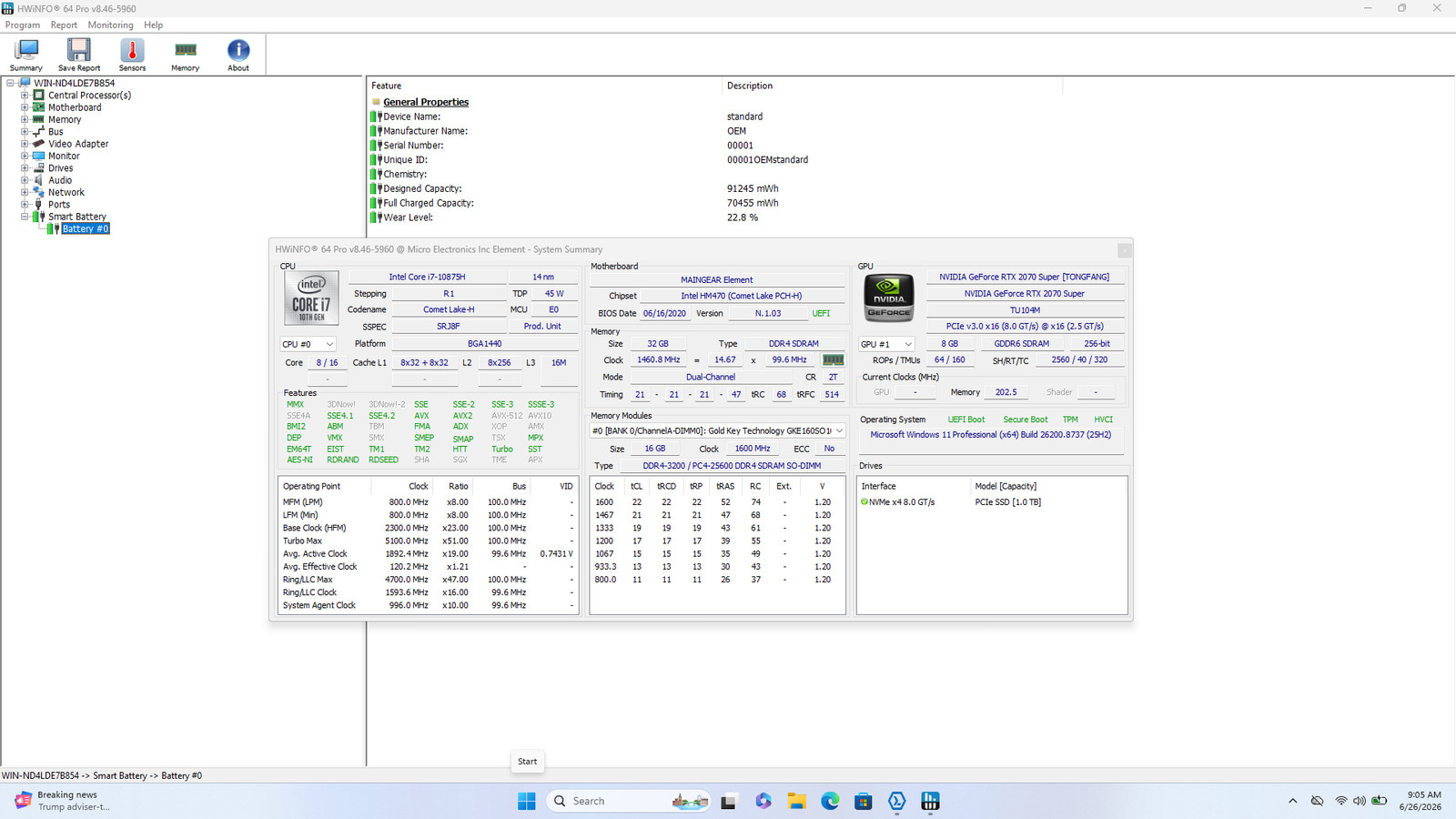The width and height of the screenshot is (1456, 819).
Task: Open Microsoft Store from the taskbar
Action: (x=864, y=801)
